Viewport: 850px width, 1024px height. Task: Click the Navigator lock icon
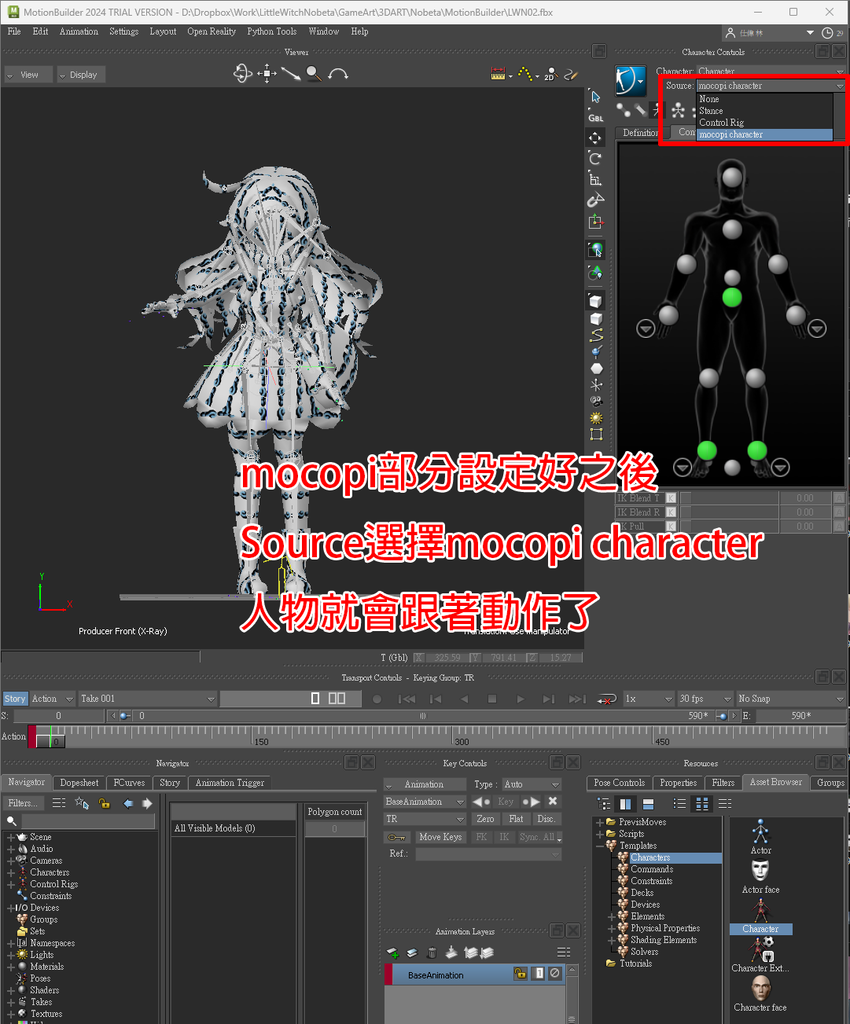click(x=104, y=803)
